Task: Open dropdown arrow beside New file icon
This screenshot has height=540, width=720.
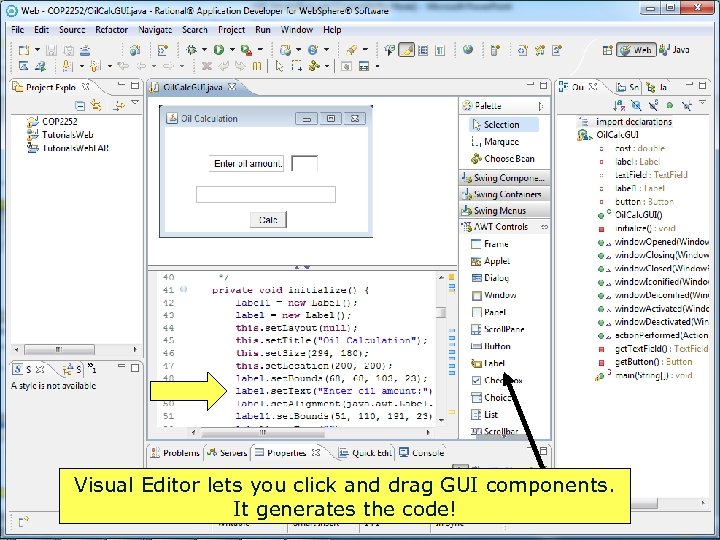Action: point(37,50)
